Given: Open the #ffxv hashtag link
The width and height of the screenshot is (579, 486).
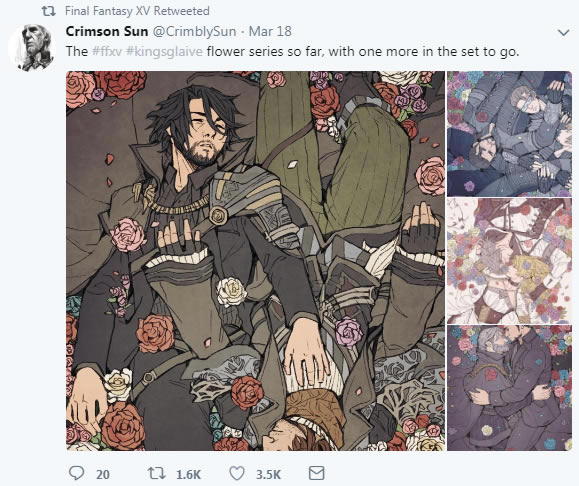Looking at the screenshot, I should [107, 51].
